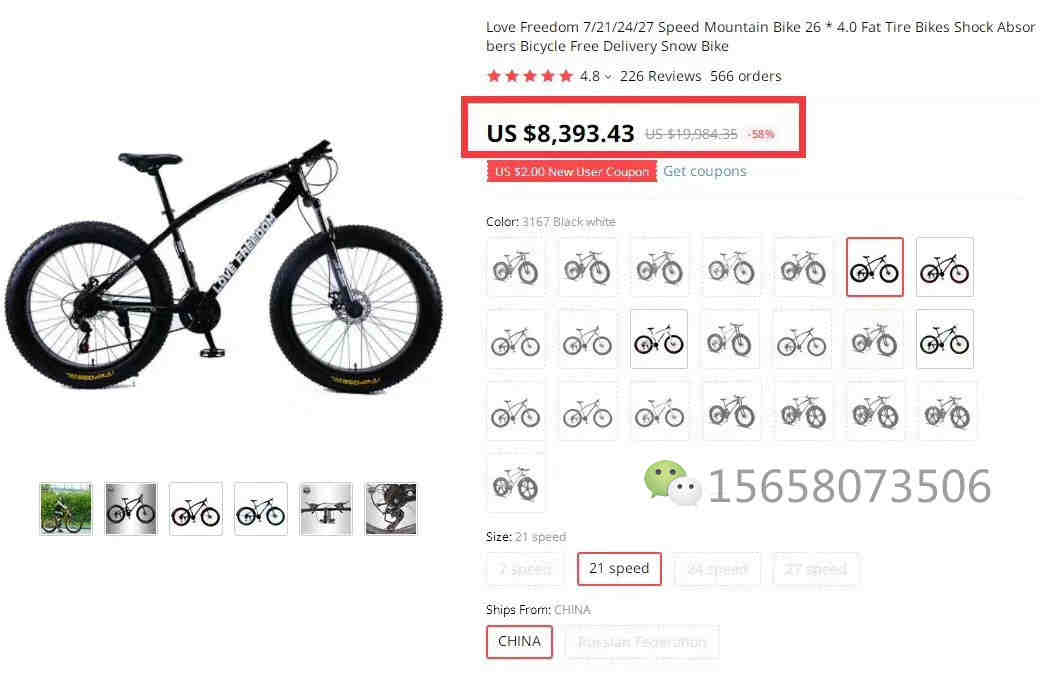
Task: Open the Get coupons link
Action: coord(704,171)
